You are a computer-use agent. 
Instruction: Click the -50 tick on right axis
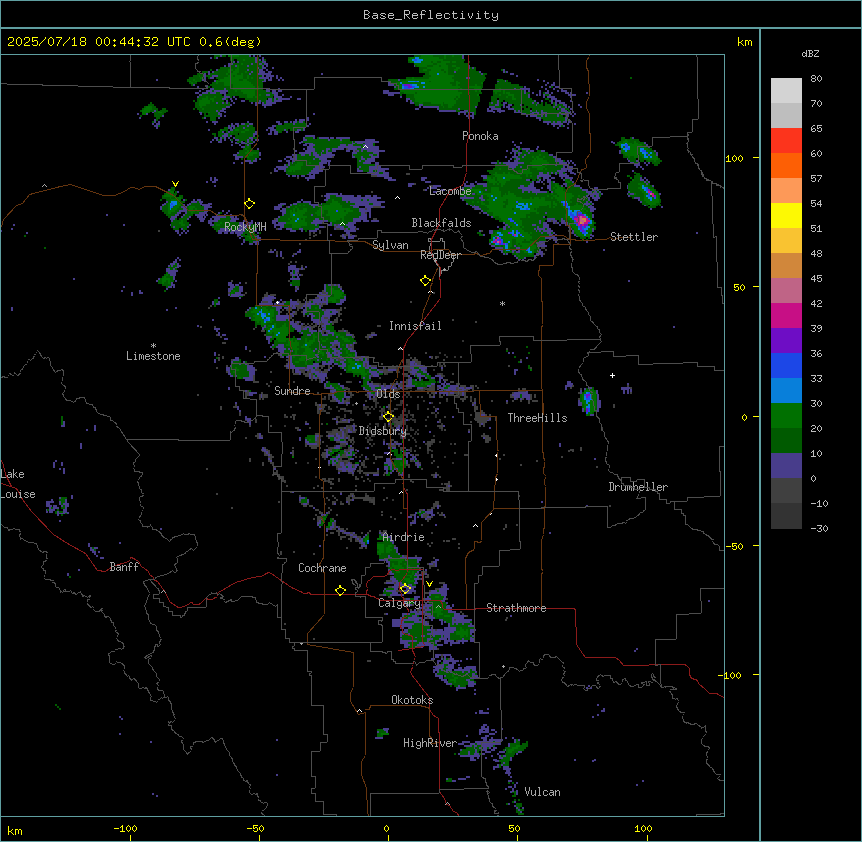tap(734, 546)
